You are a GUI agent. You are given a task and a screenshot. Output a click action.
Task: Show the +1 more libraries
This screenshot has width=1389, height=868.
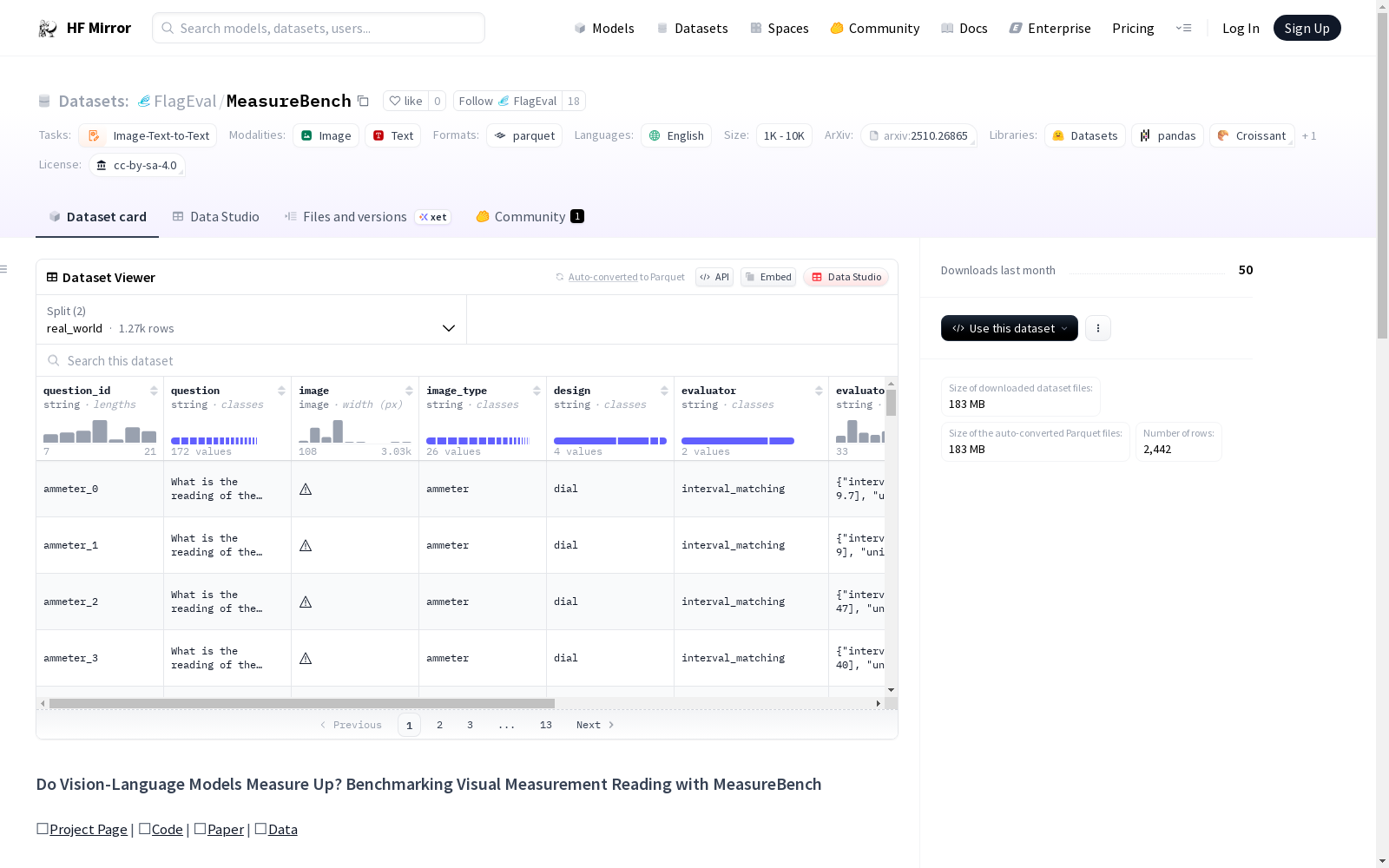coord(1309,135)
